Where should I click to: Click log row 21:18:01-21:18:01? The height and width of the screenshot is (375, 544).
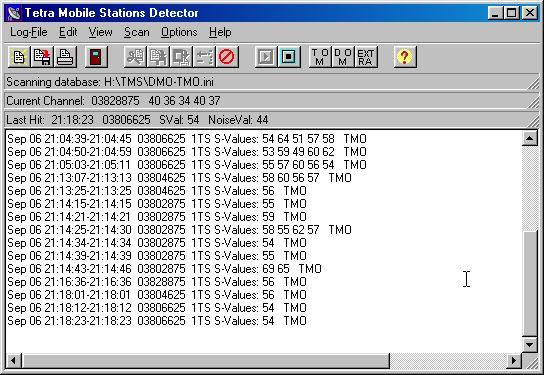pos(157,295)
